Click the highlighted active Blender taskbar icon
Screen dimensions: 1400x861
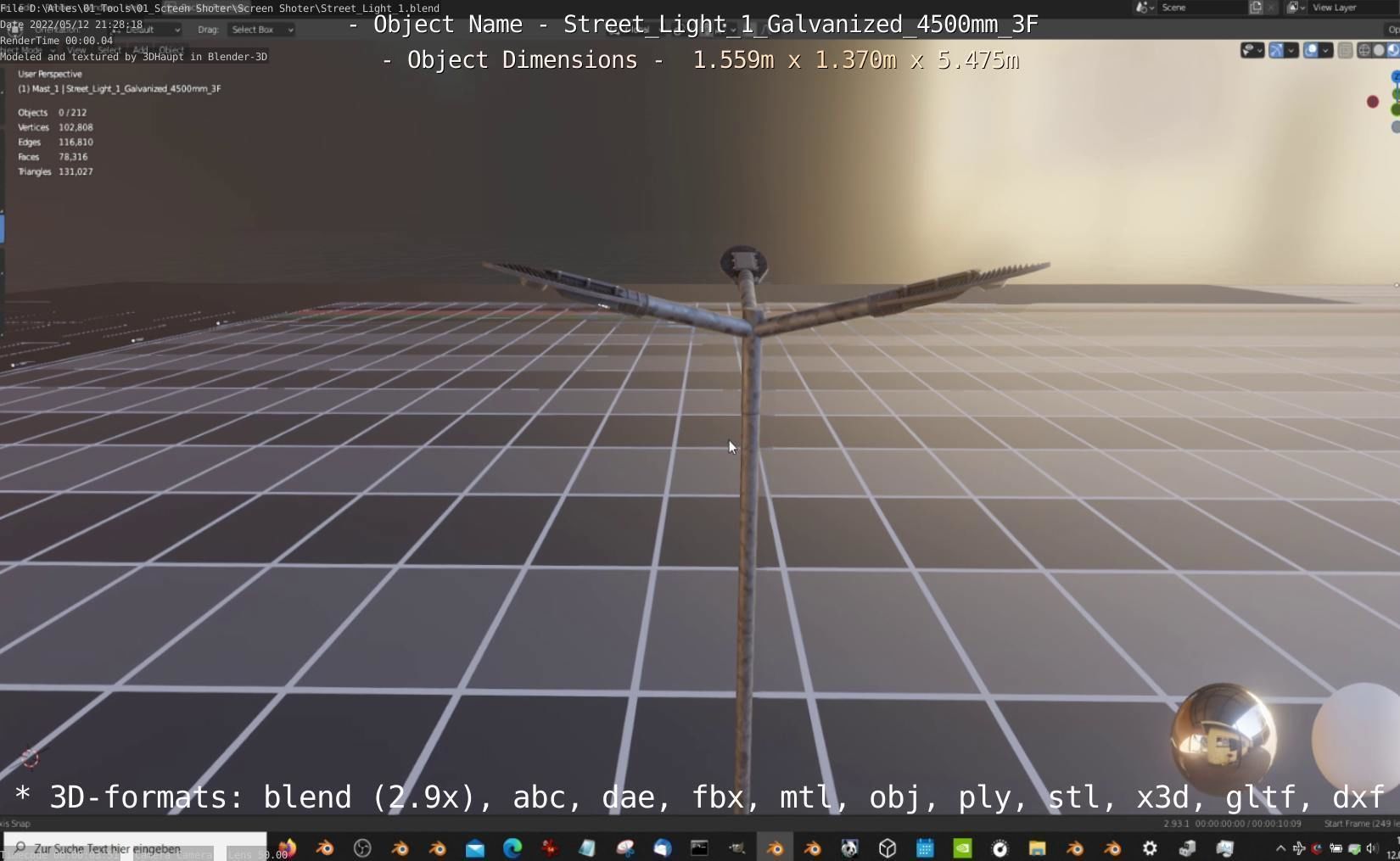coord(775,847)
